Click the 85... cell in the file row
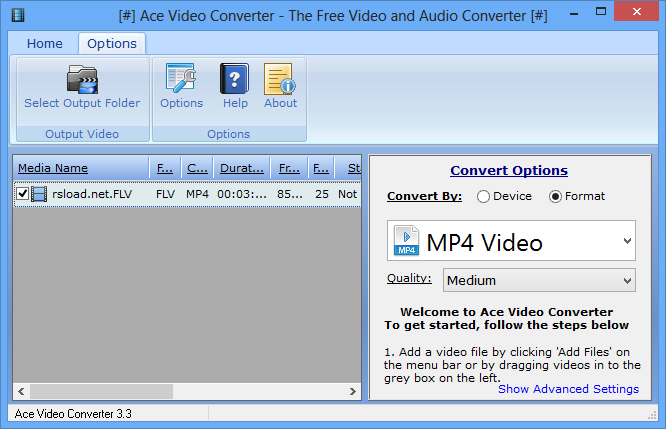The height and width of the screenshot is (429, 666). 290,194
